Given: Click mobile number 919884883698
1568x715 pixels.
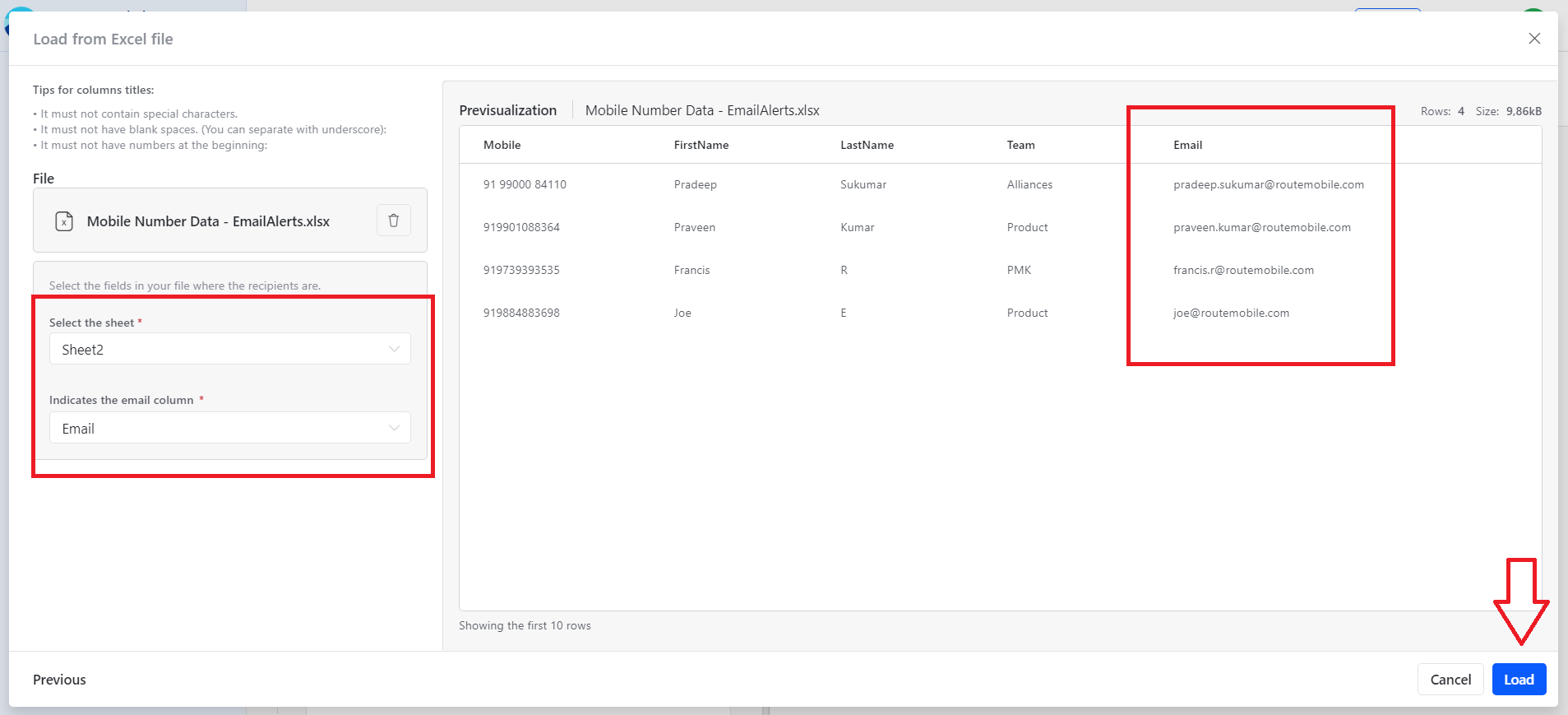Looking at the screenshot, I should click(521, 313).
